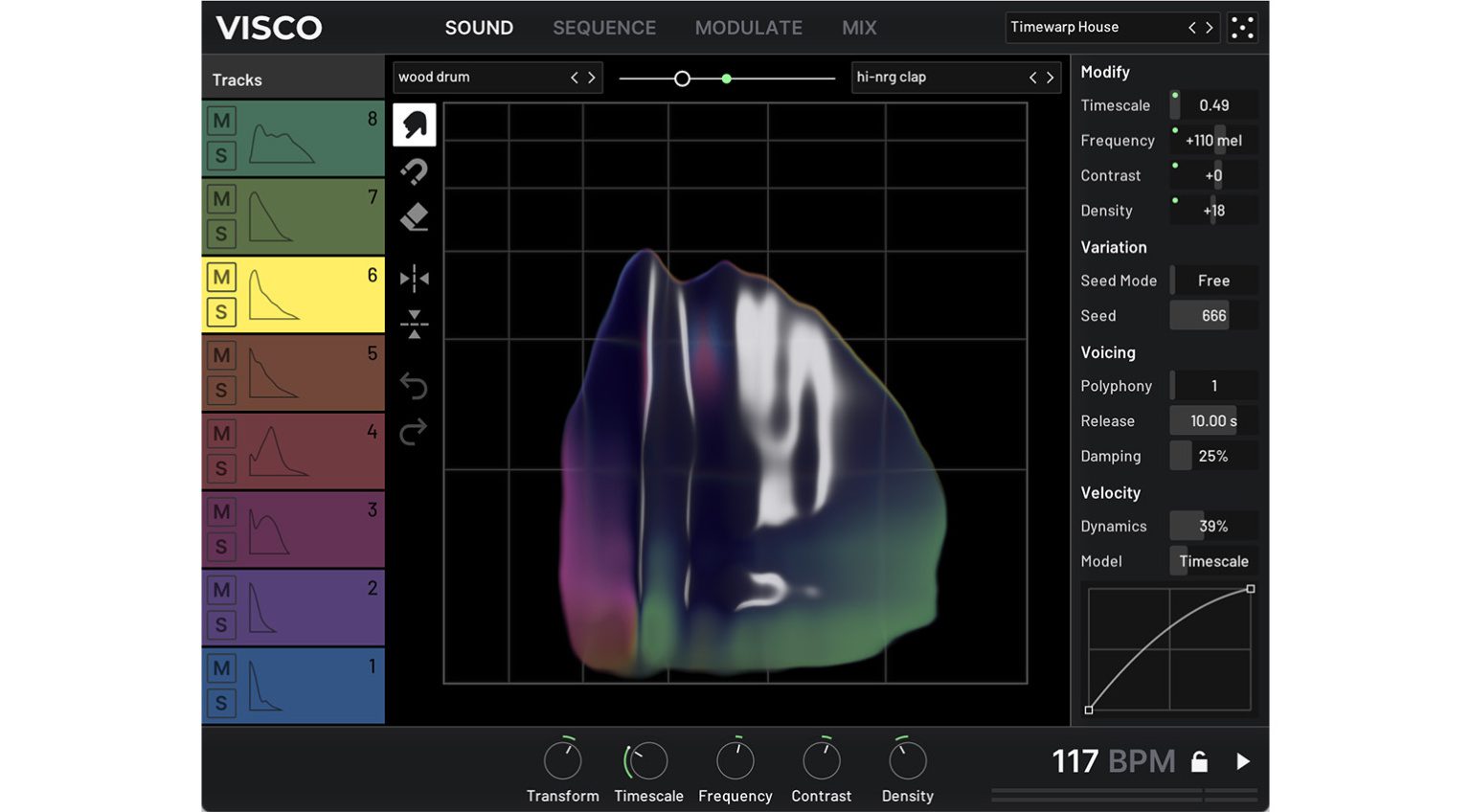Switch to the SEQUENCE tab
The image size is (1471, 812).
tap(604, 28)
